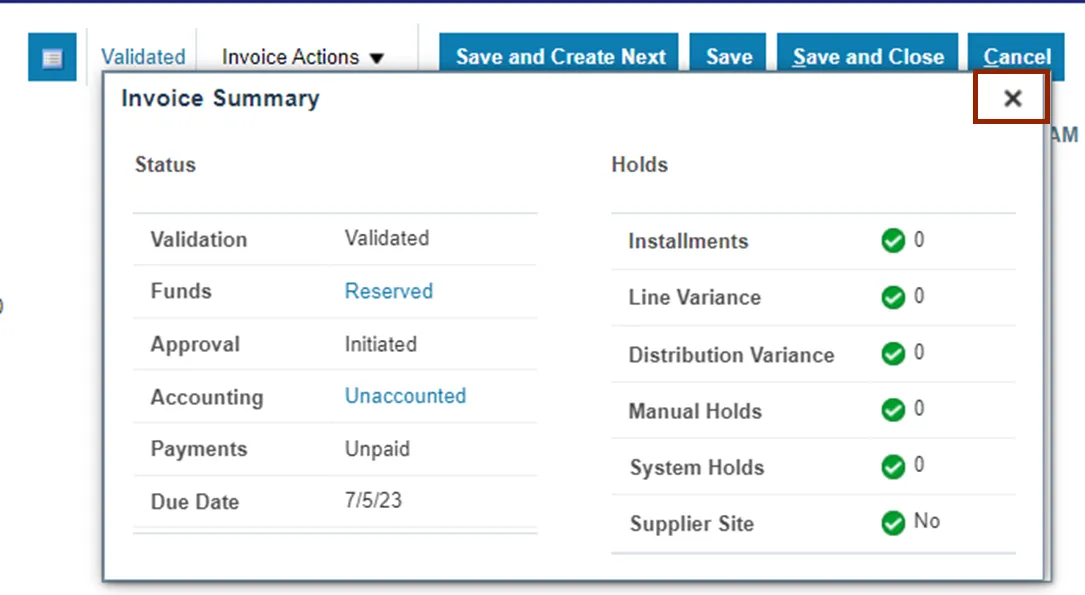This screenshot has width=1085, height=595.
Task: Click the Line Variance green check icon
Action: point(893,297)
